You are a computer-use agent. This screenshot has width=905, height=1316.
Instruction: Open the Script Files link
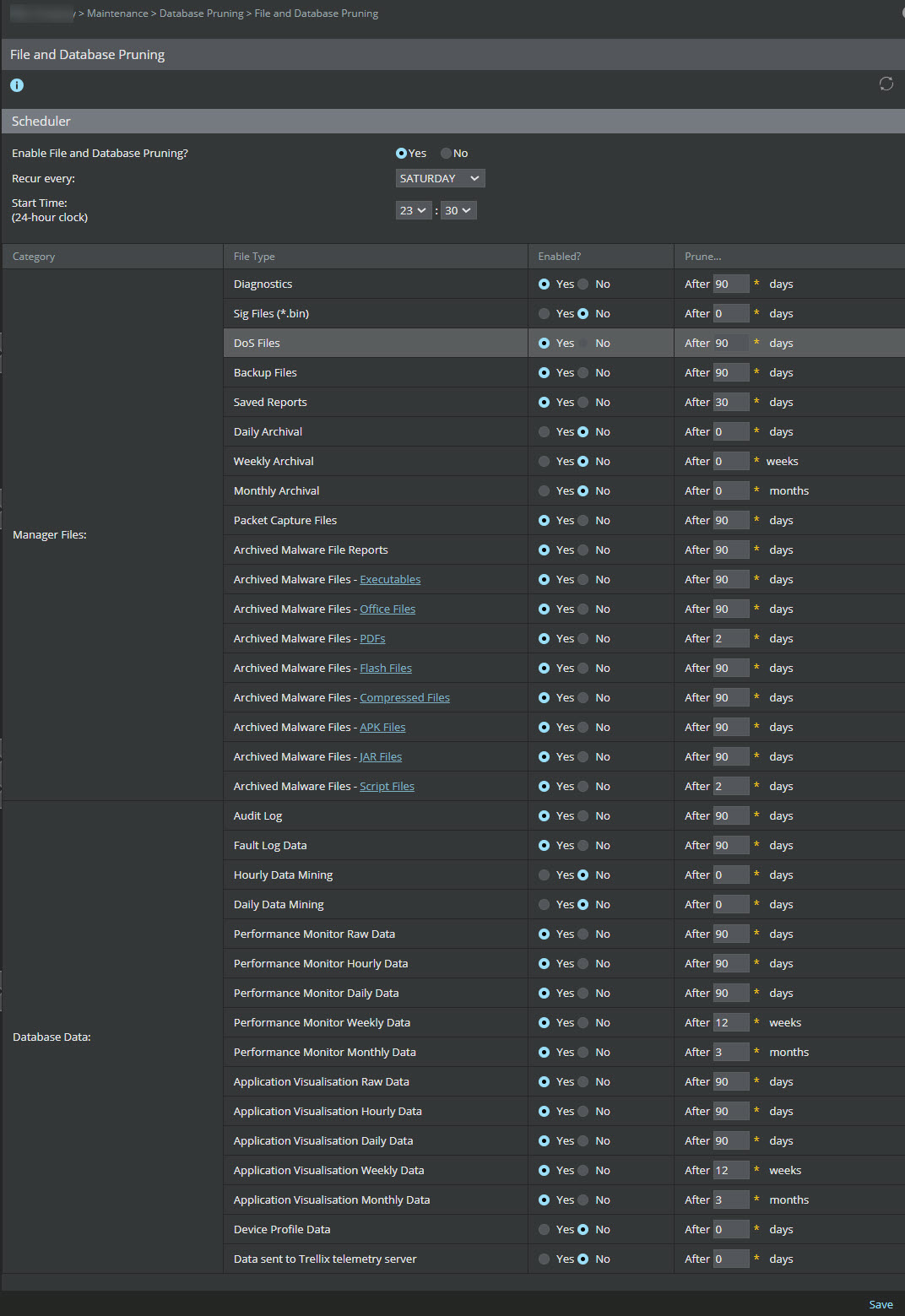click(387, 786)
